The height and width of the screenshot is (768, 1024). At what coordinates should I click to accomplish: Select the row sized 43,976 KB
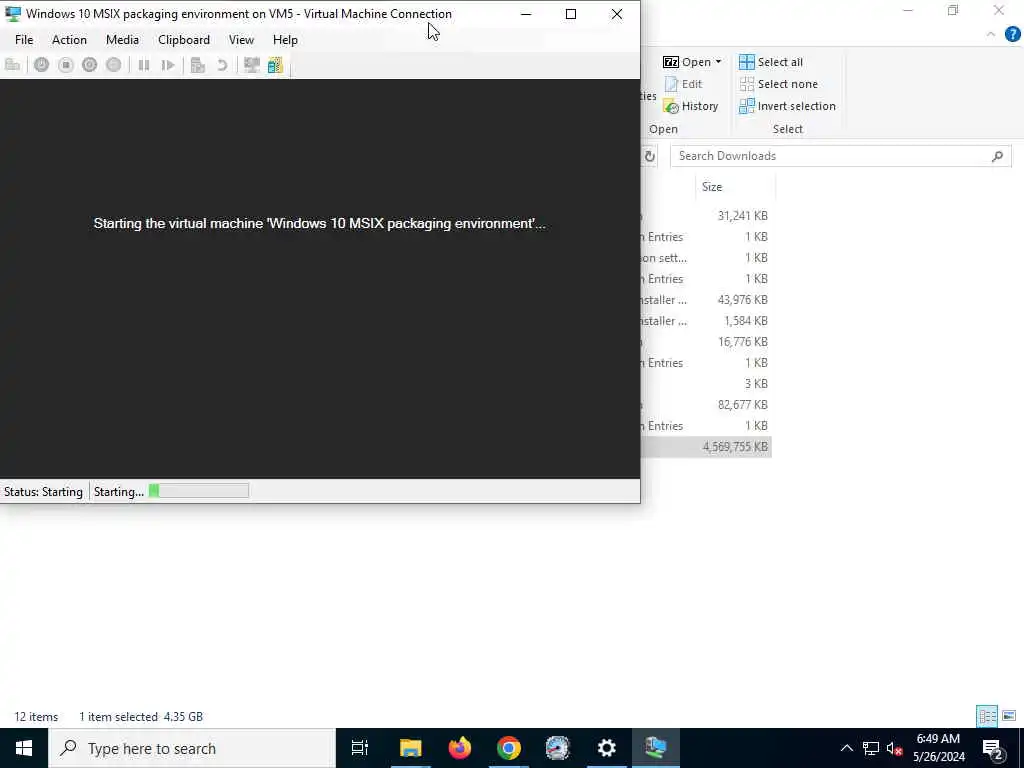point(705,300)
